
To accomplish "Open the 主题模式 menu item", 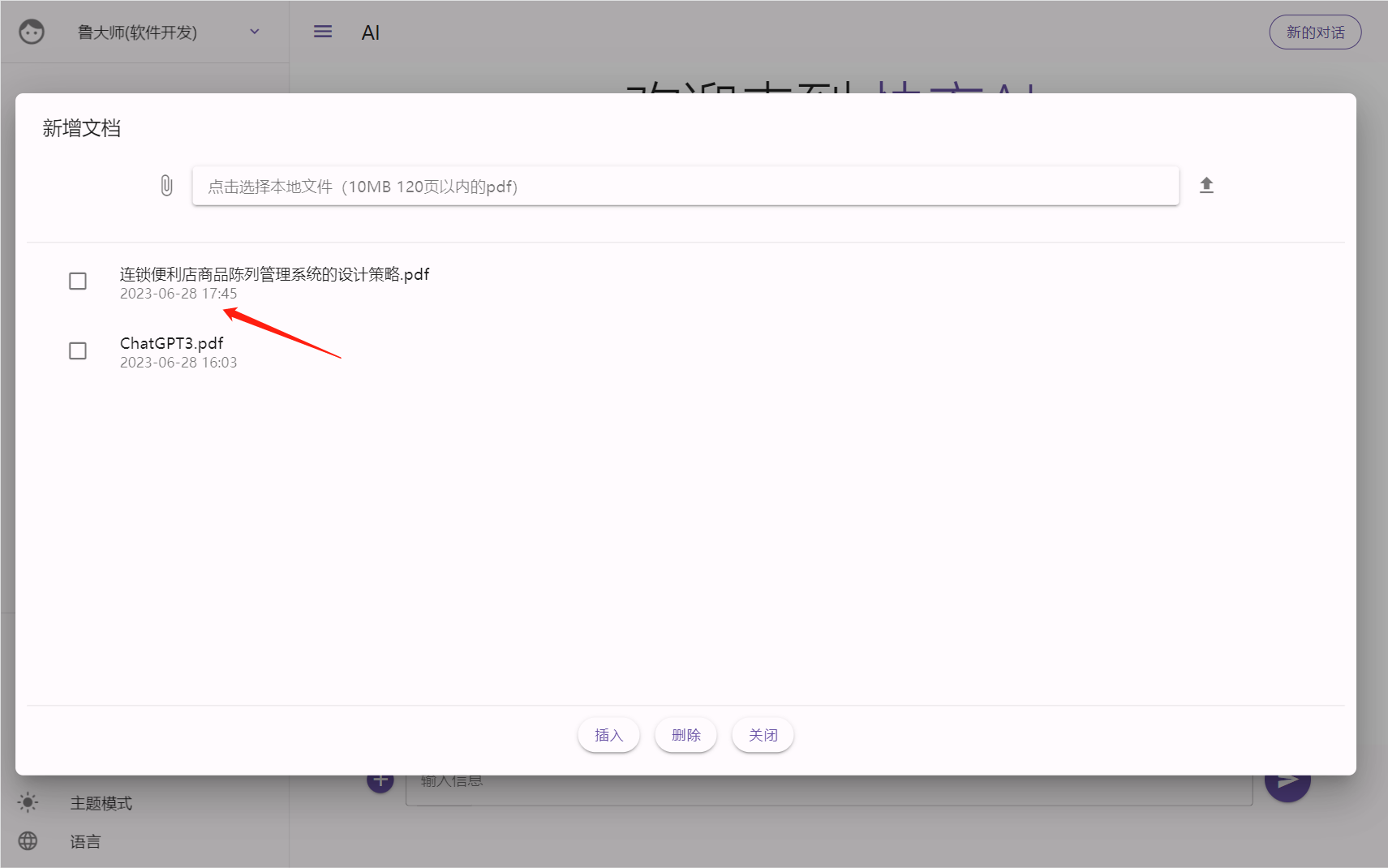I will click(x=101, y=803).
